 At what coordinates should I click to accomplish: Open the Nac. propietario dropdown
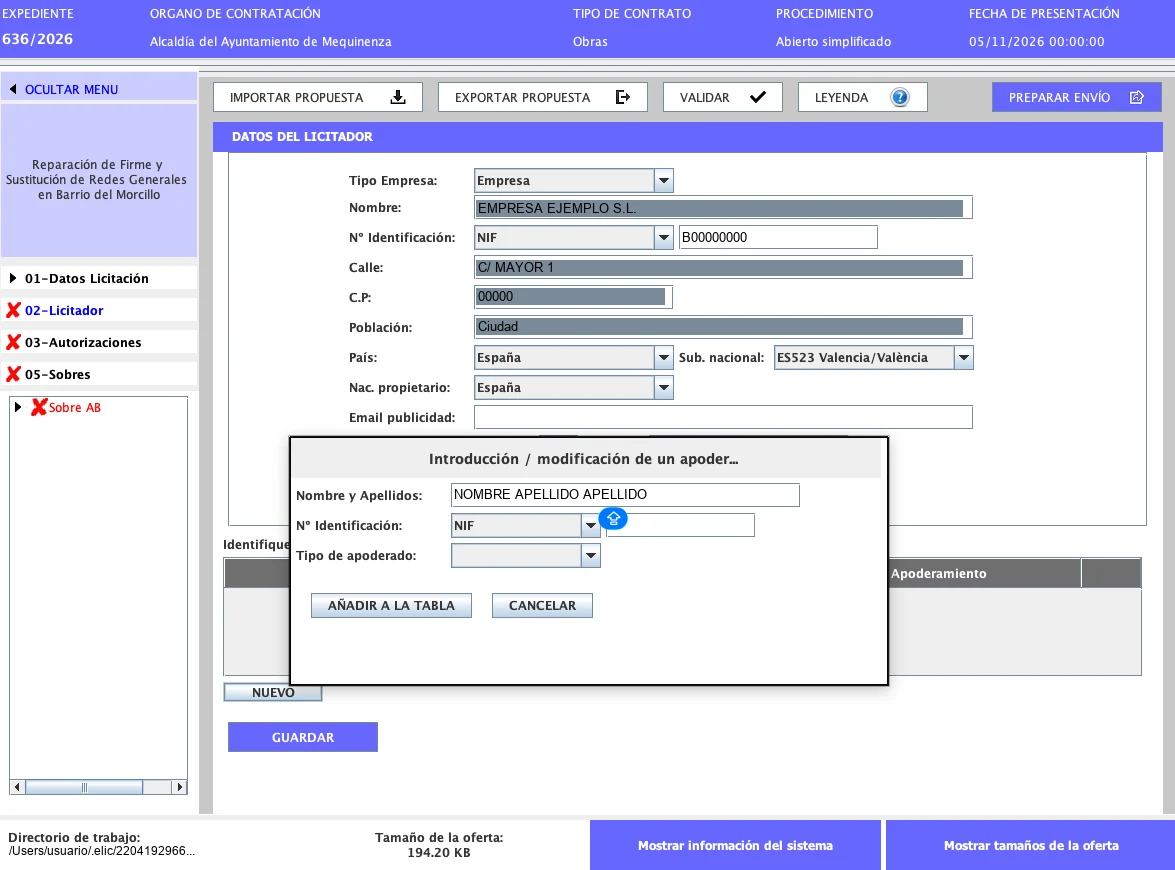pos(663,387)
